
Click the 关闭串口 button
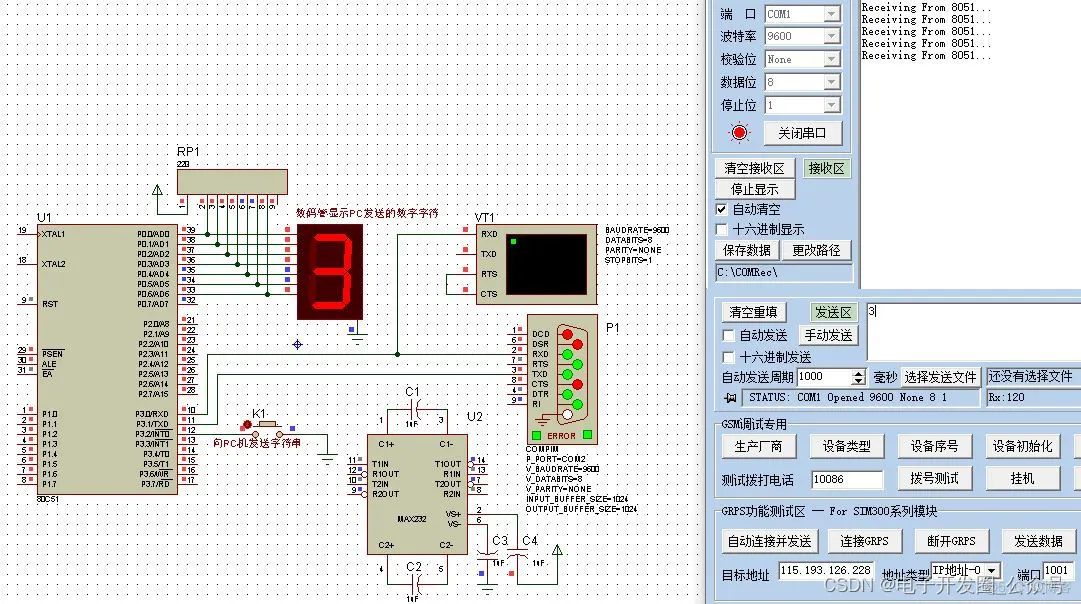[x=802, y=133]
